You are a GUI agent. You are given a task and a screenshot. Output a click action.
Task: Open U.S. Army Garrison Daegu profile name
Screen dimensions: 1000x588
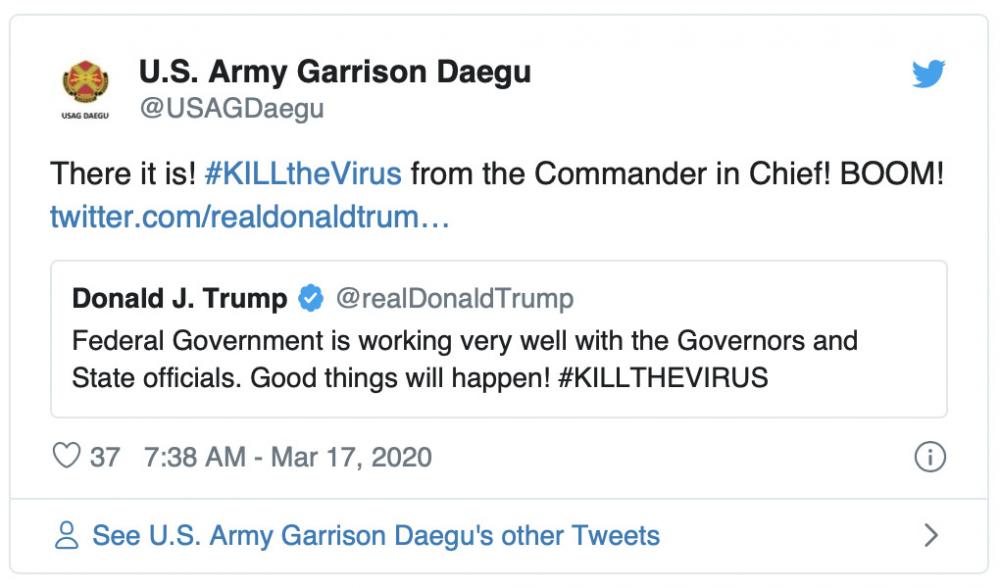(335, 71)
